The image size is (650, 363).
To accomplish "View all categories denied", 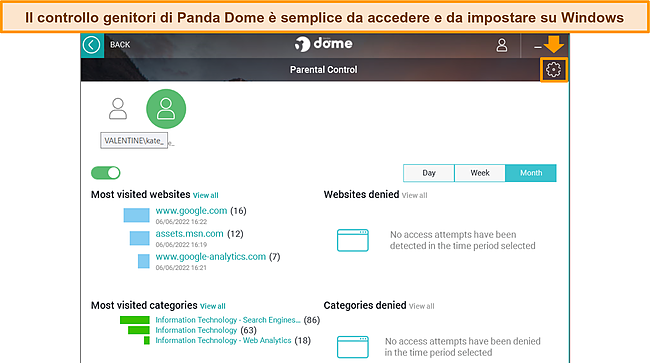I will point(422,306).
